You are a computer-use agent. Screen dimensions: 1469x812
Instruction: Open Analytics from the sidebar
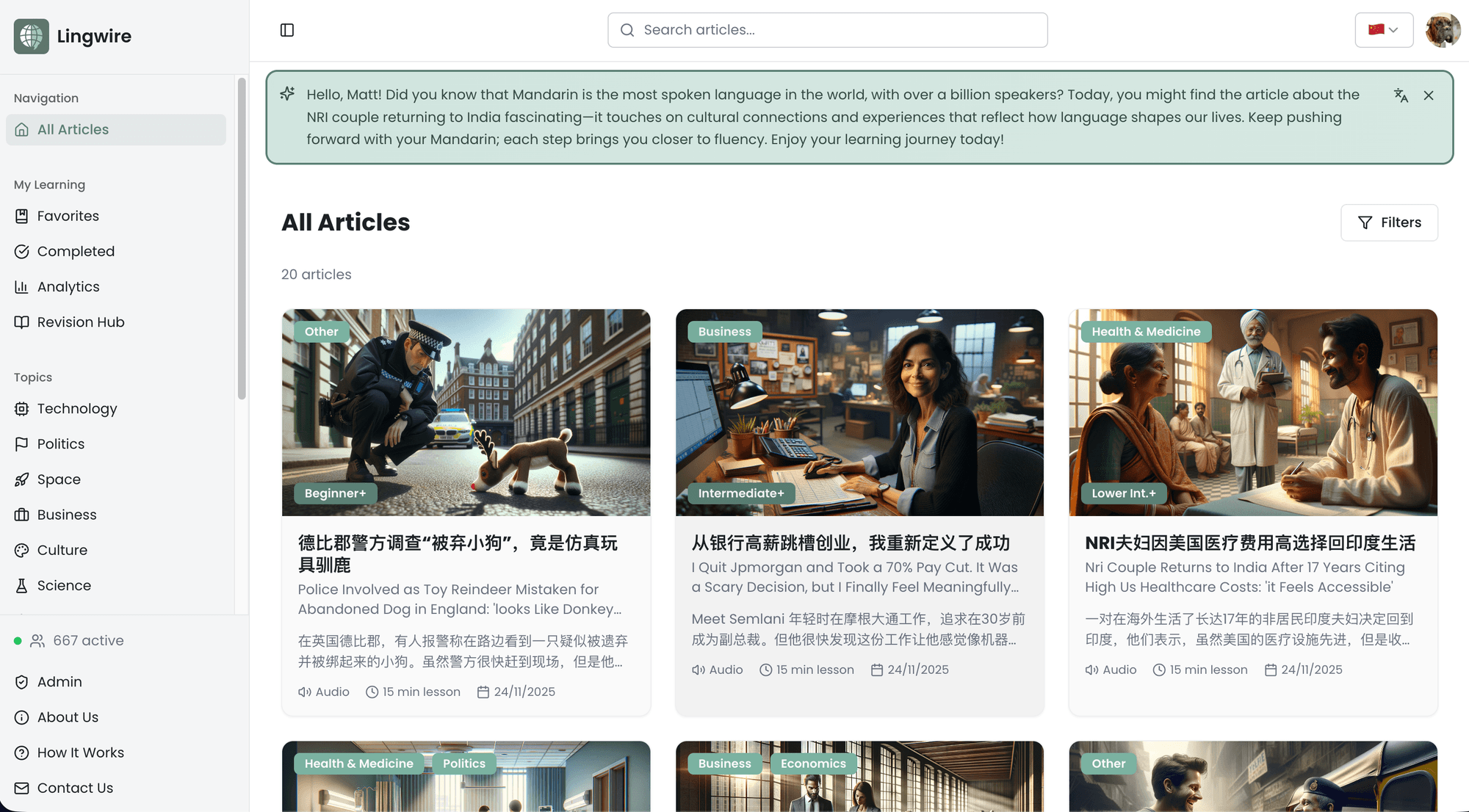click(x=68, y=286)
